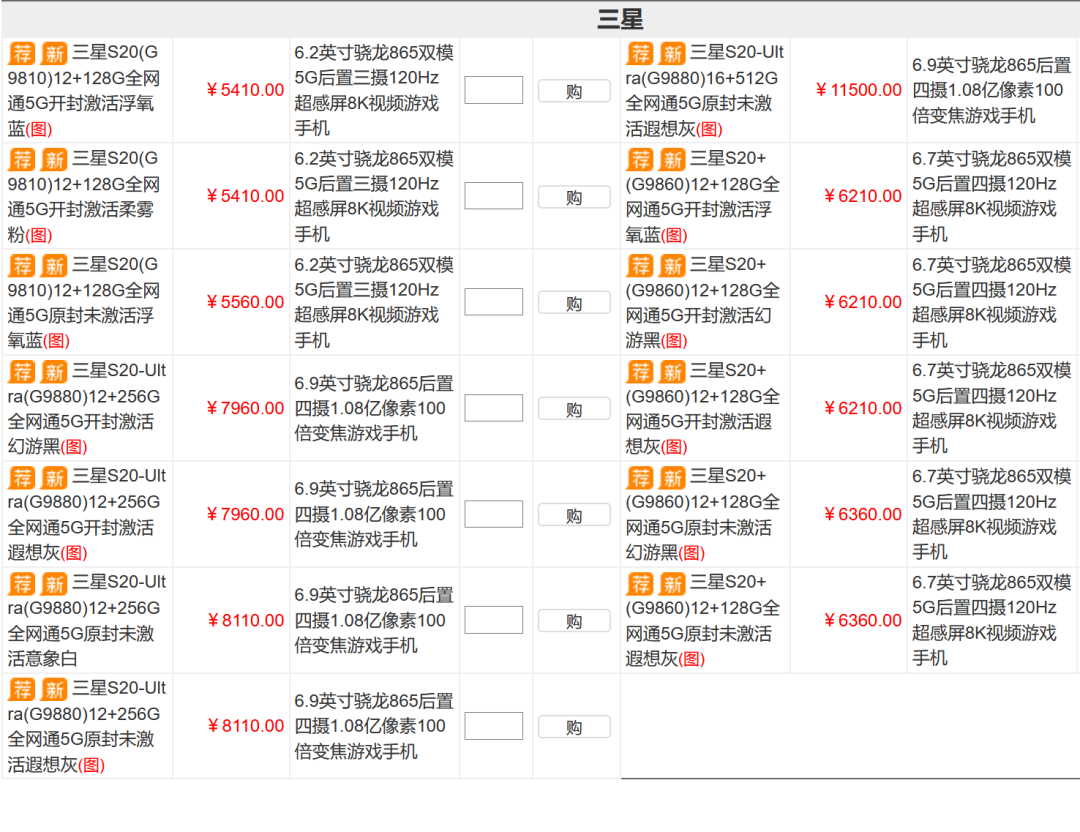Click 荐 badge on S20+ 开封激活浮氧蓝 row
Image resolution: width=1080 pixels, height=832 pixels.
(x=640, y=159)
